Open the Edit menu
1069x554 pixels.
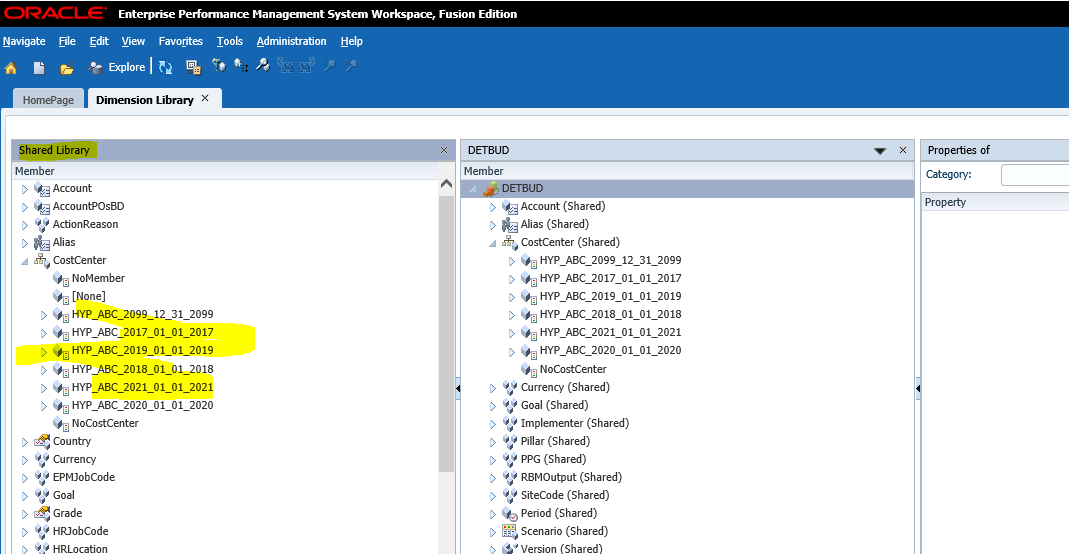point(99,41)
